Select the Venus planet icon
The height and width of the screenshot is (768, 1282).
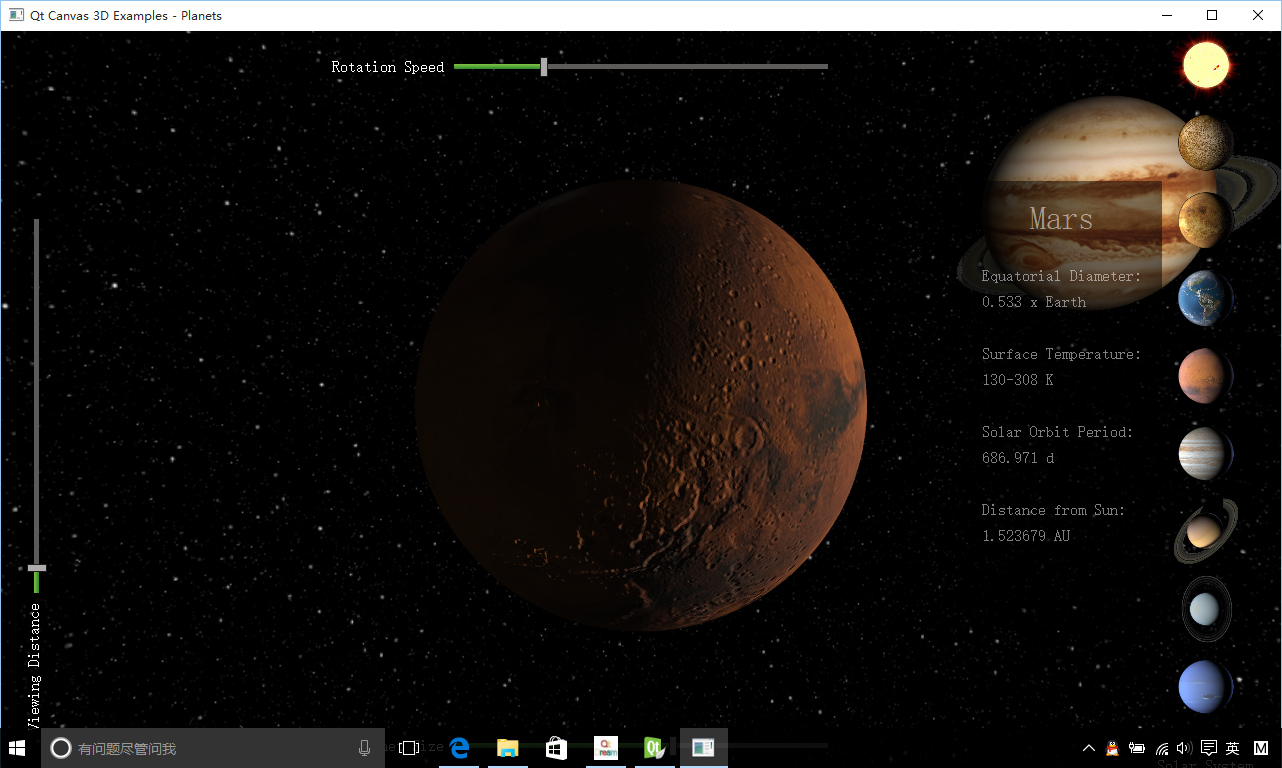tap(1205, 220)
